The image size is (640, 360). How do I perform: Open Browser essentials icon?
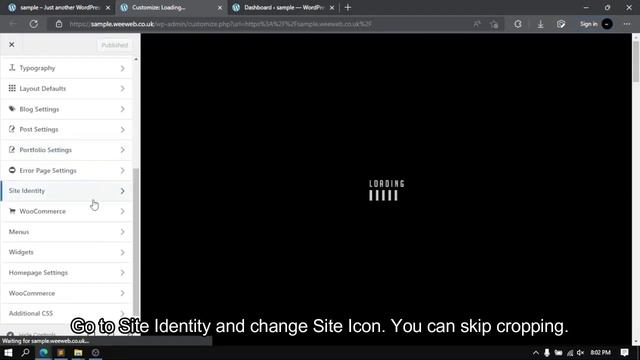[x=561, y=24]
